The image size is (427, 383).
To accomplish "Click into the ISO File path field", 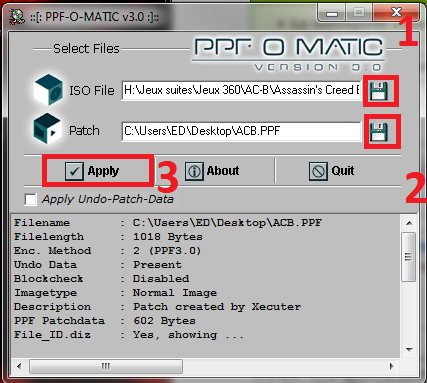I will 241,90.
